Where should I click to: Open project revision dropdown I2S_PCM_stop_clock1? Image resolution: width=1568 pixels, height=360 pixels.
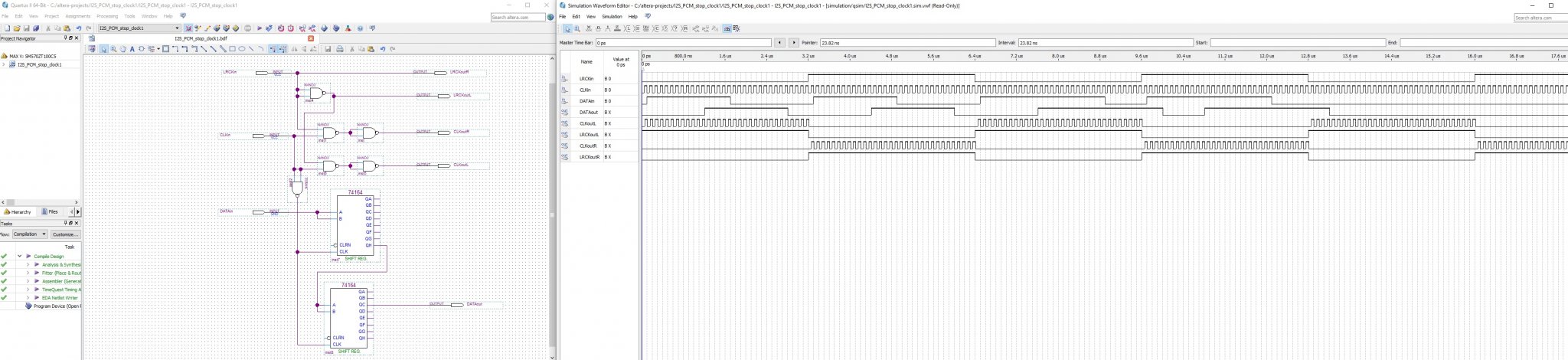[140, 28]
